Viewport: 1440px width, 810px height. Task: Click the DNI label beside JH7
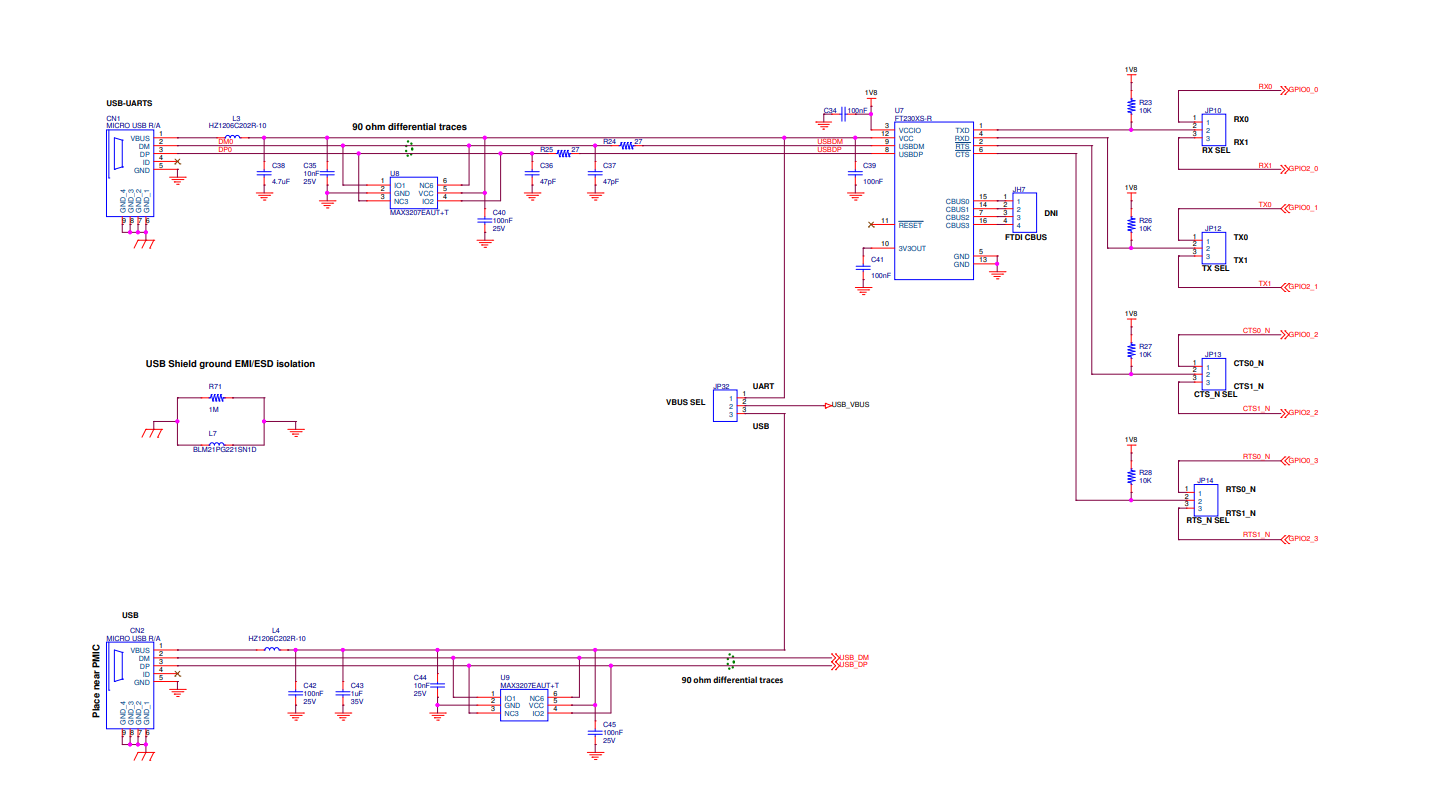(1051, 213)
